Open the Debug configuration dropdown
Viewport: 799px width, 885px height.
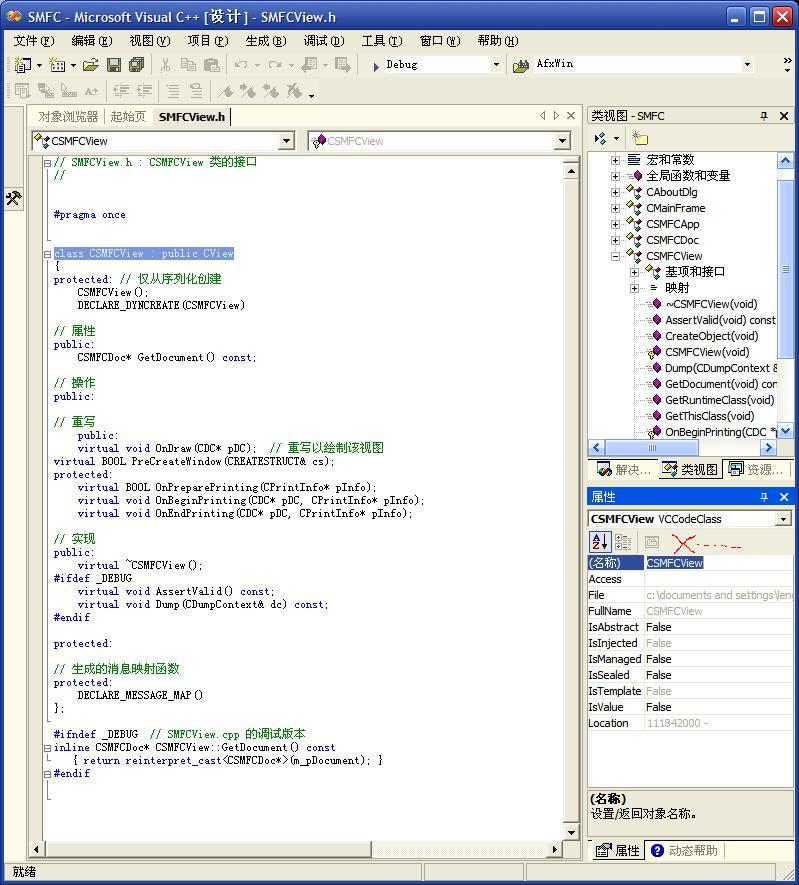point(496,65)
